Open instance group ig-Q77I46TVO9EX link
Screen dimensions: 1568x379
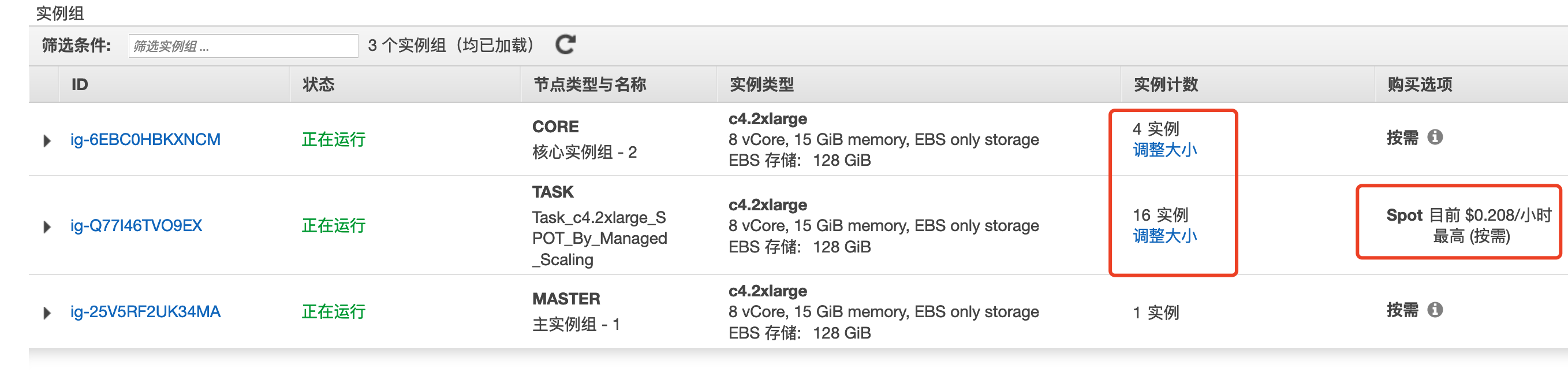[x=136, y=226]
